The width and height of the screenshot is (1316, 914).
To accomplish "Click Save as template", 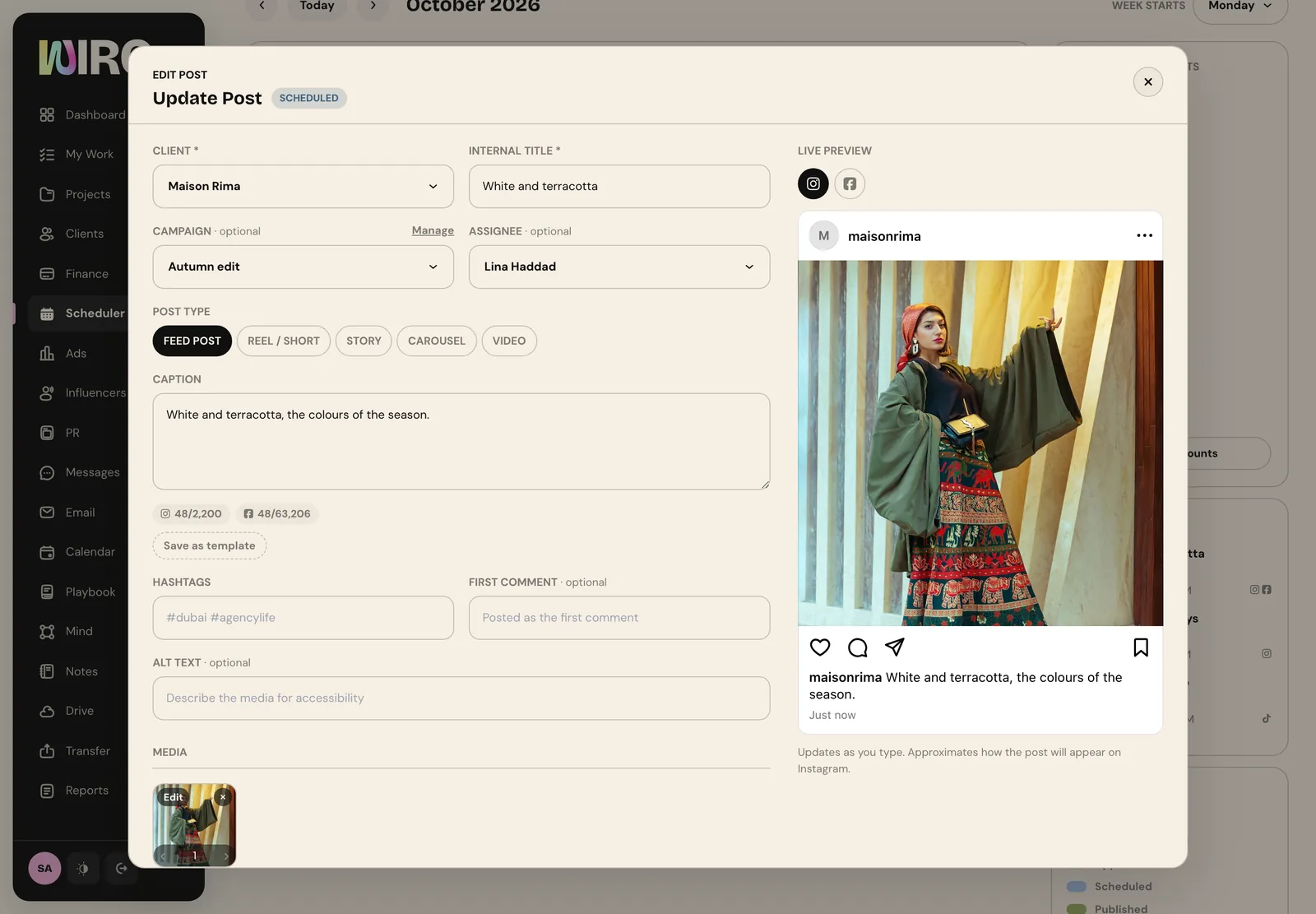I will [210, 545].
